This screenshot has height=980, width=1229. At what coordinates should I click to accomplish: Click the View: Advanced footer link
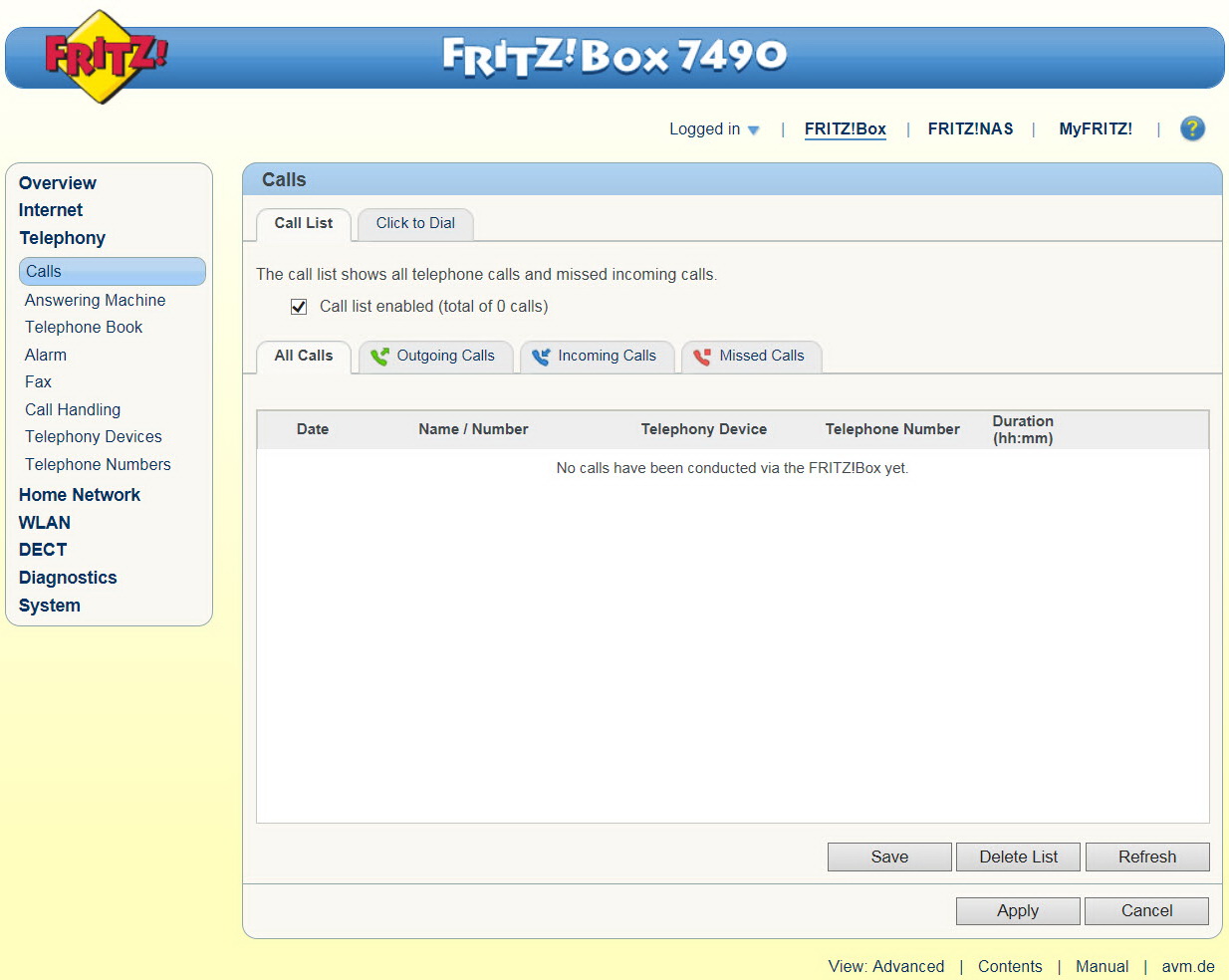point(886,966)
